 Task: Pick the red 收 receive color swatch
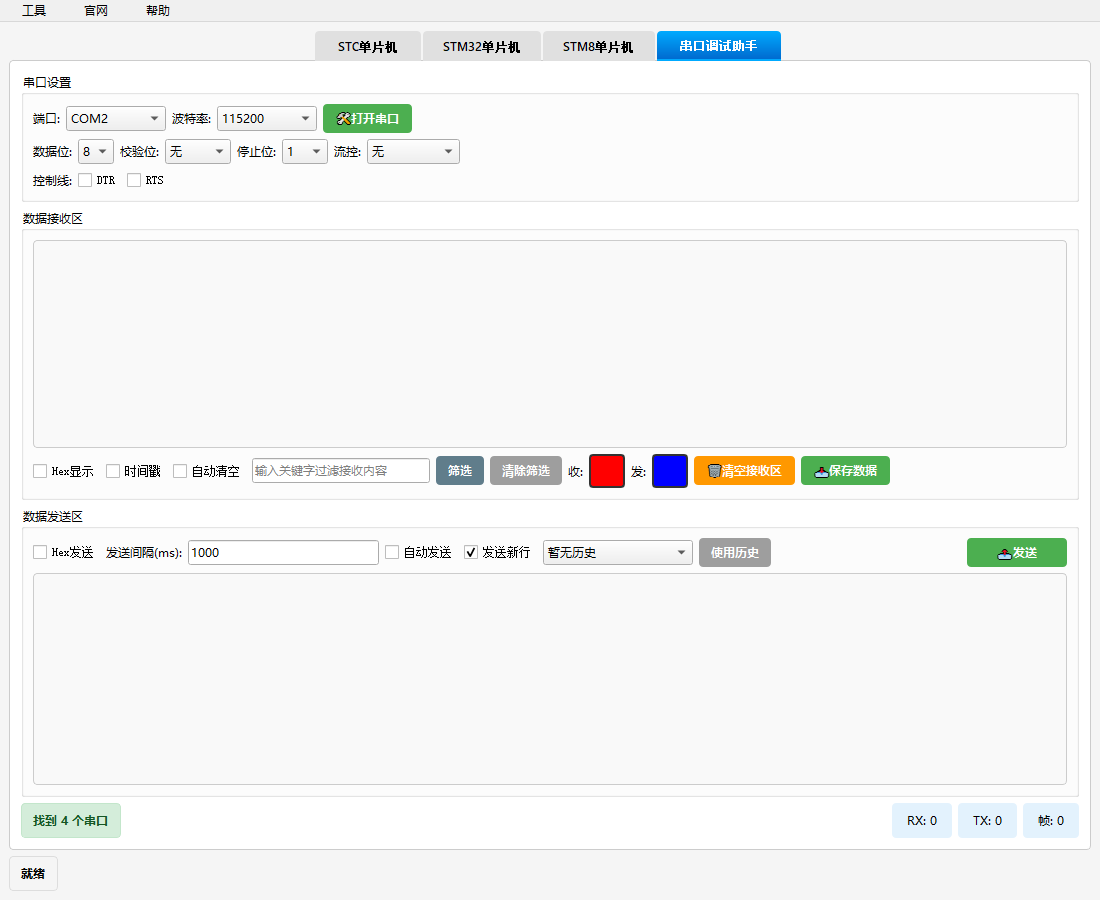(607, 471)
